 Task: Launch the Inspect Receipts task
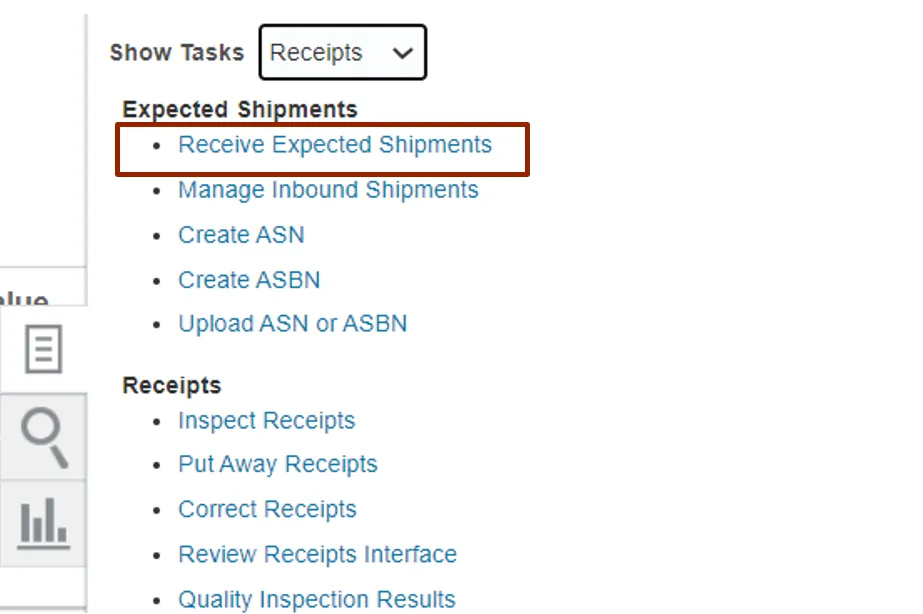coord(266,421)
